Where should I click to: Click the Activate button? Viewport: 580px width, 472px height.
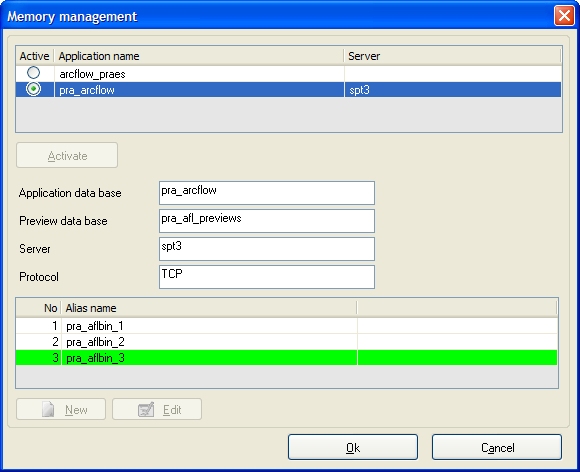67,155
